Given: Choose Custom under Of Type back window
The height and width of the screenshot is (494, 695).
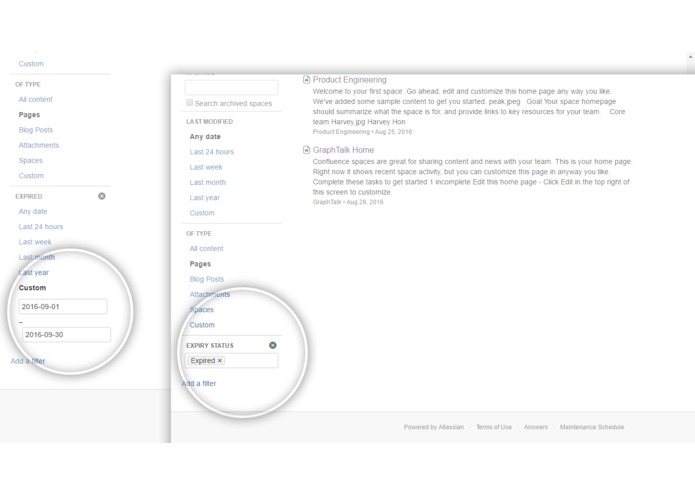Looking at the screenshot, I should pyautogui.click(x=31, y=175).
